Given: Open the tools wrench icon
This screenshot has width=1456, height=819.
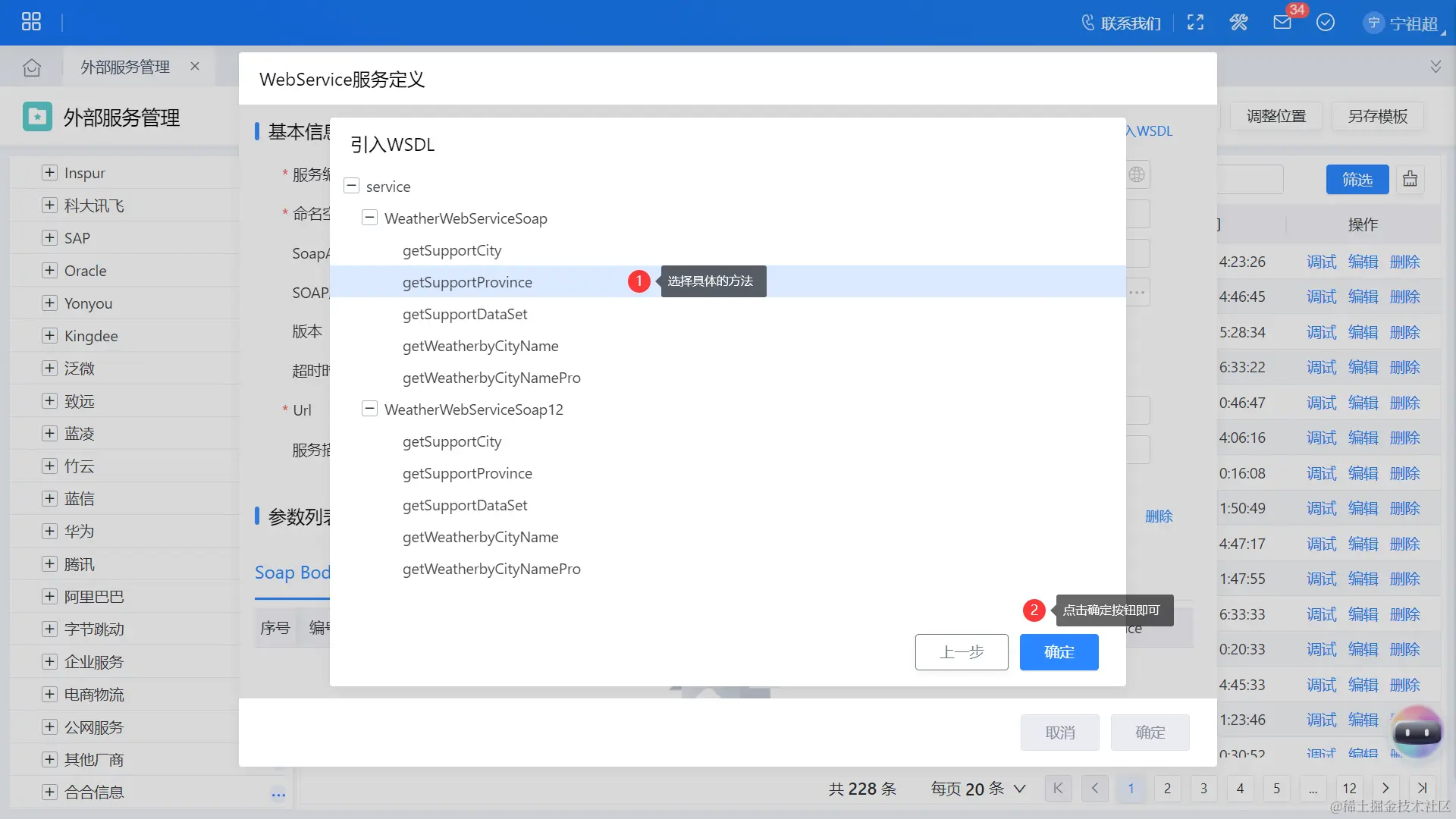Looking at the screenshot, I should click(x=1238, y=23).
